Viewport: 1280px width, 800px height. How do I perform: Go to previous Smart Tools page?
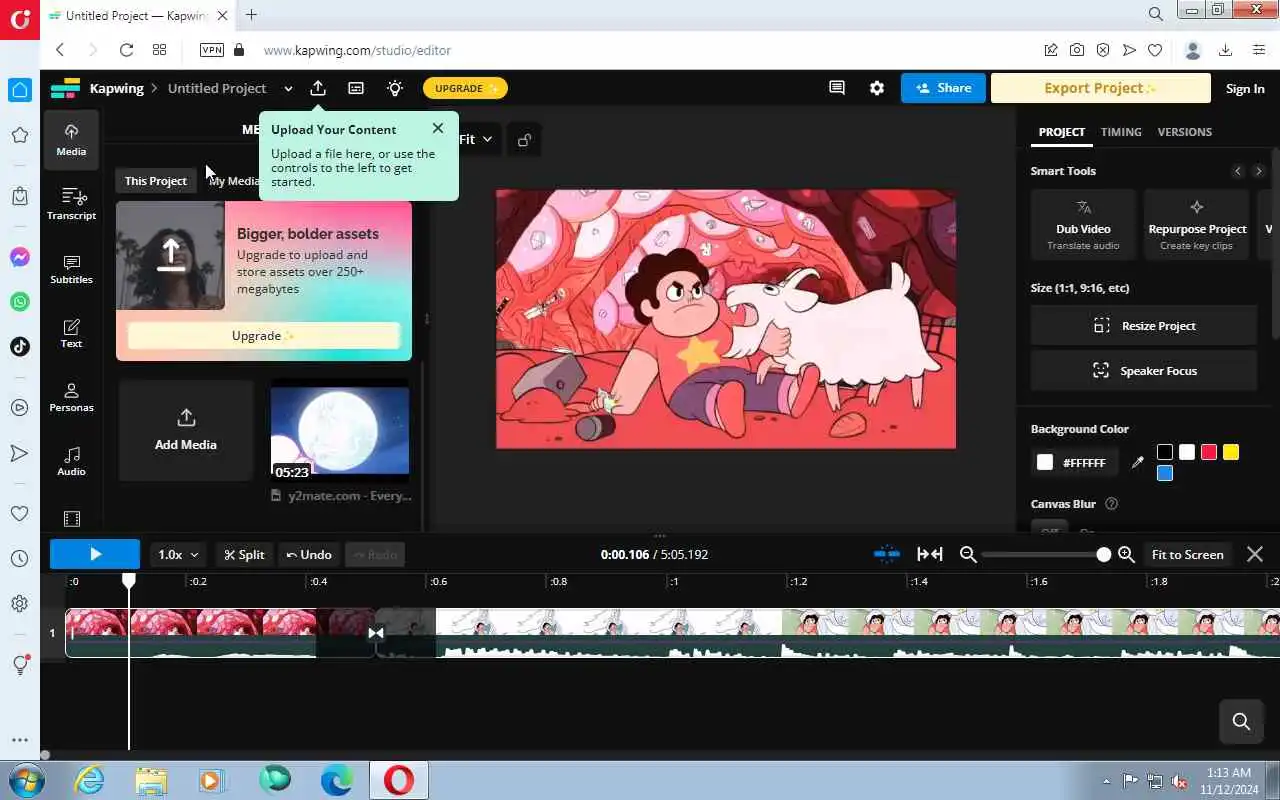pyautogui.click(x=1238, y=171)
